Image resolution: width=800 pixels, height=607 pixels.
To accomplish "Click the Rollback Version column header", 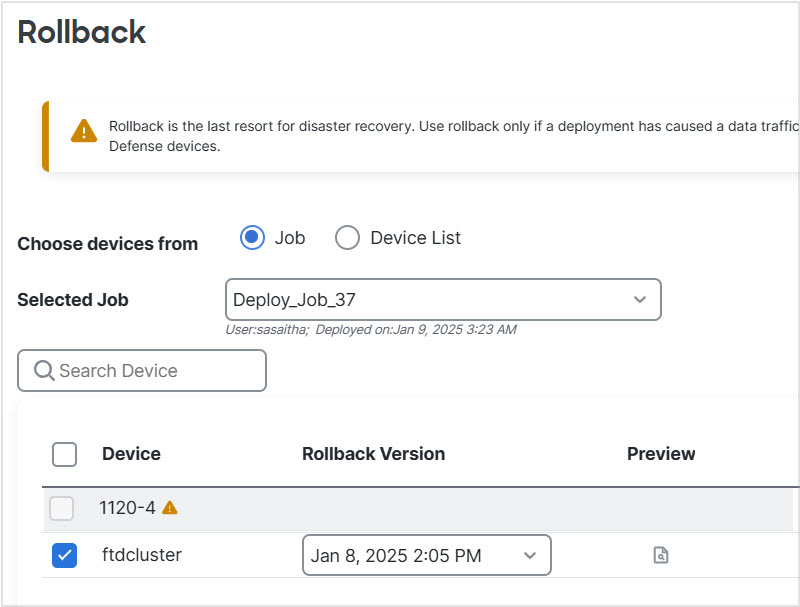I will coord(373,454).
